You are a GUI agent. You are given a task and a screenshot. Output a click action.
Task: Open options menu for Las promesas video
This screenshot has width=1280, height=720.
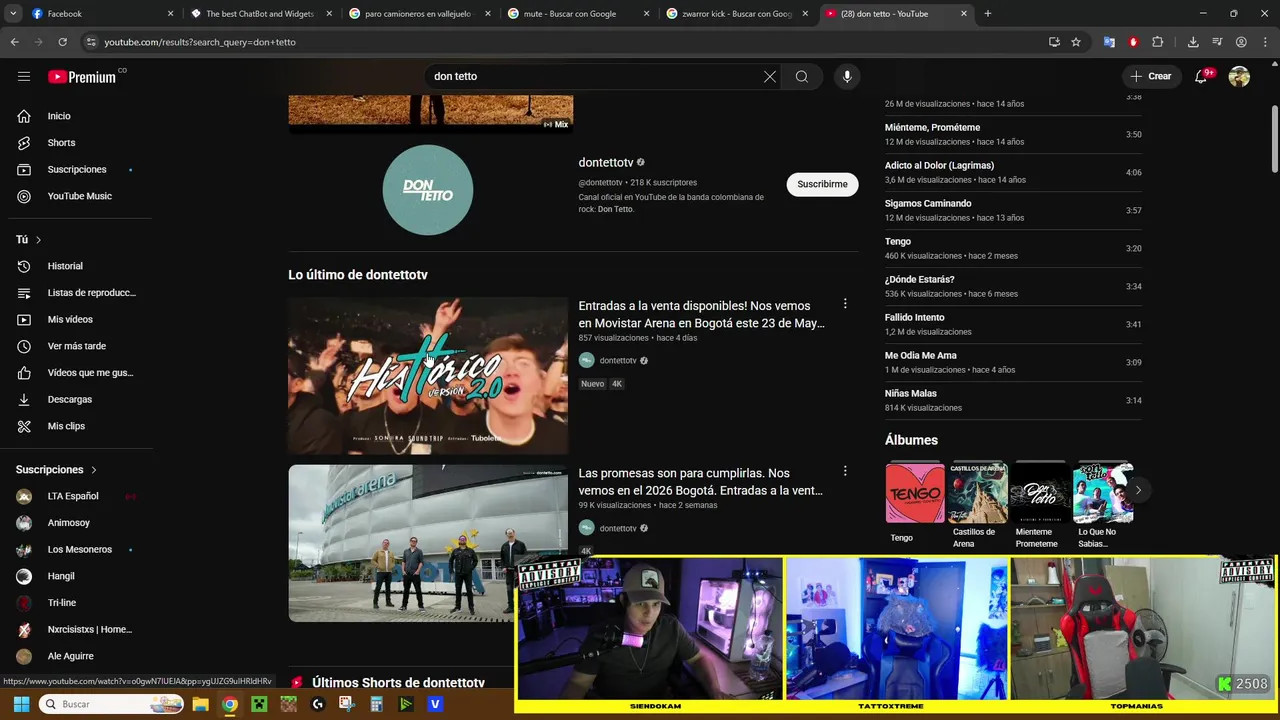pyautogui.click(x=845, y=471)
